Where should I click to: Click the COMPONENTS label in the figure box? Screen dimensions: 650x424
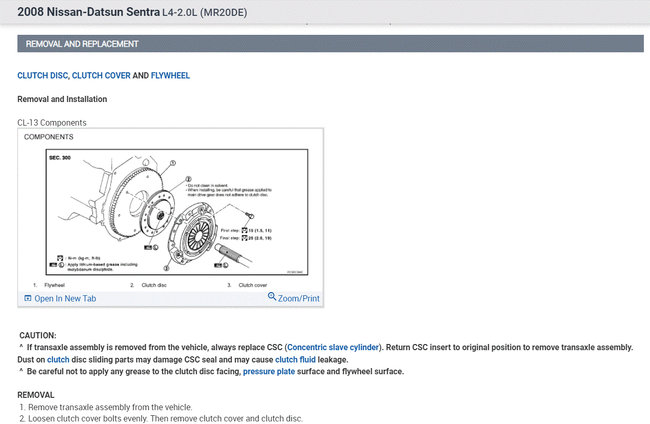[x=49, y=137]
